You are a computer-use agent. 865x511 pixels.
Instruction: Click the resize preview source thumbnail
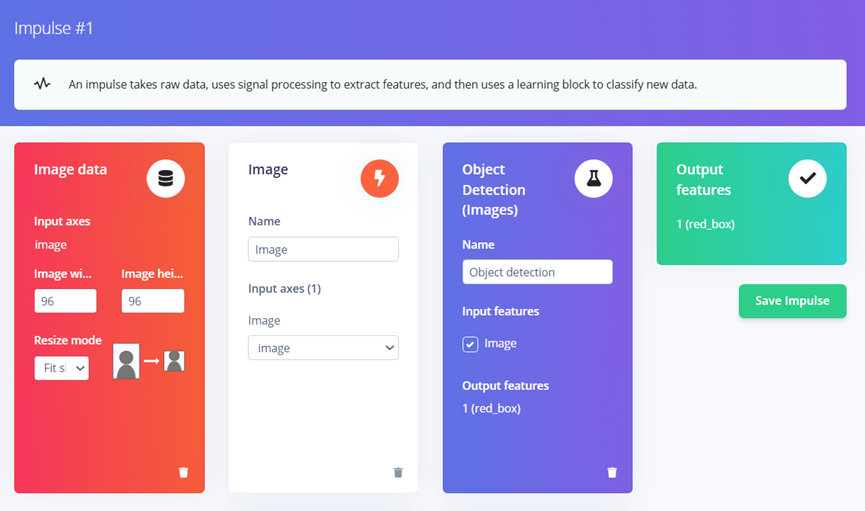(x=126, y=361)
